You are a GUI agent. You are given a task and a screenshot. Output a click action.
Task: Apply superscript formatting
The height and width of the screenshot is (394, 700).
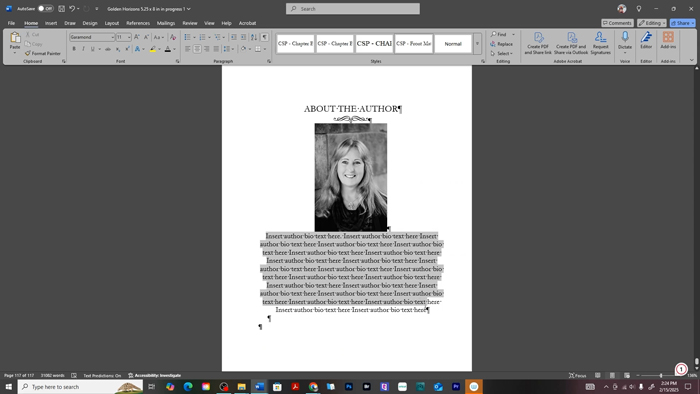(x=127, y=49)
